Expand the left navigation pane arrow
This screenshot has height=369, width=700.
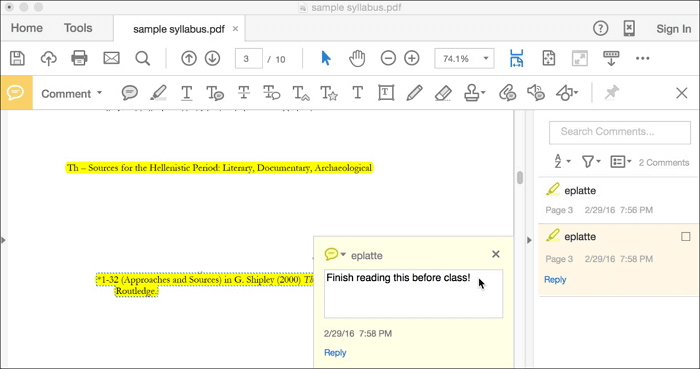coord(4,240)
